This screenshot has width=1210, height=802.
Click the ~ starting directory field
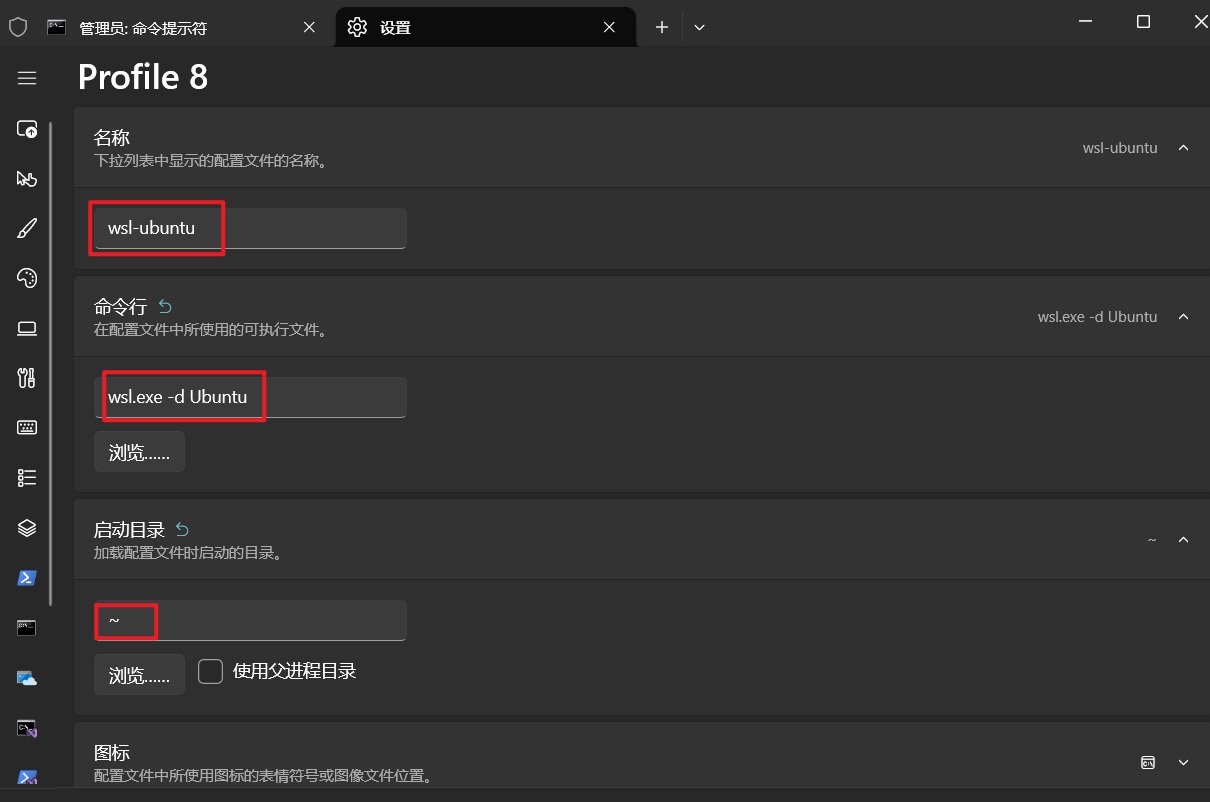tap(250, 620)
